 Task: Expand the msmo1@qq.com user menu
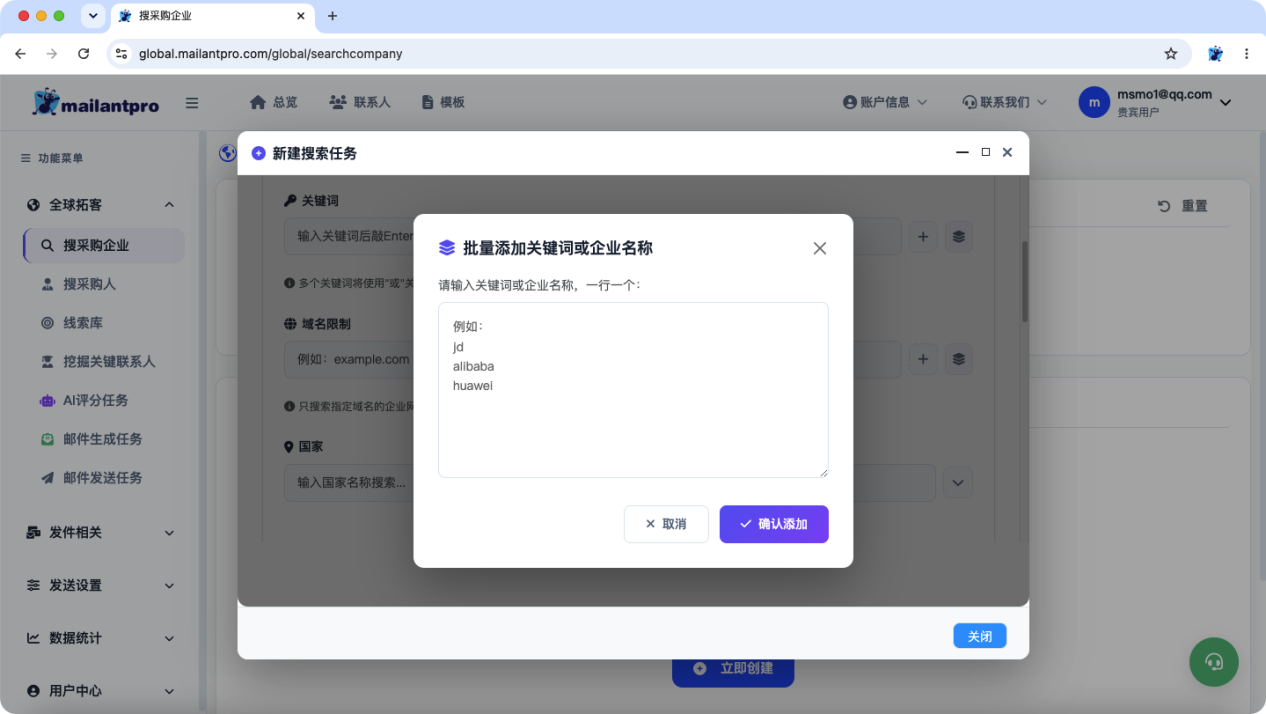pyautogui.click(x=1225, y=102)
